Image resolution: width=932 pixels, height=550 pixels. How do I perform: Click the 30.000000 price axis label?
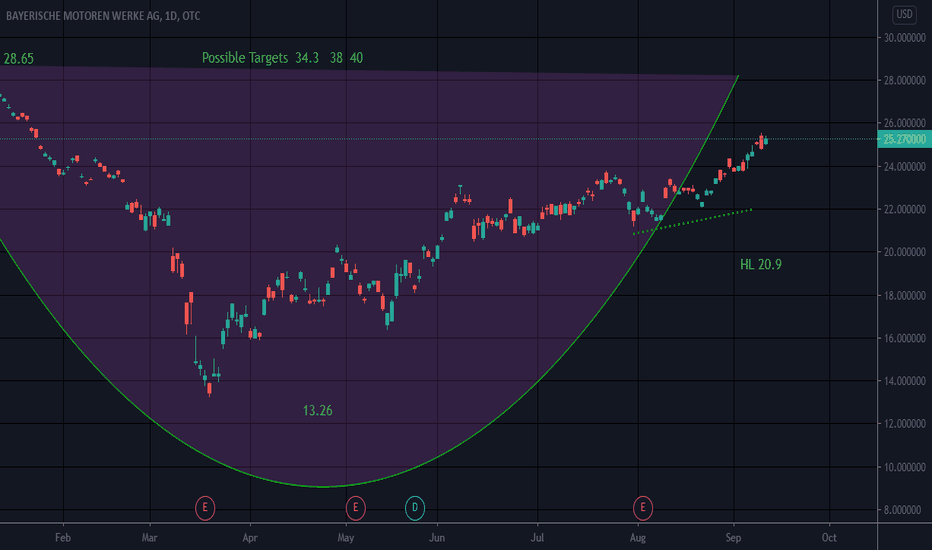pos(905,37)
